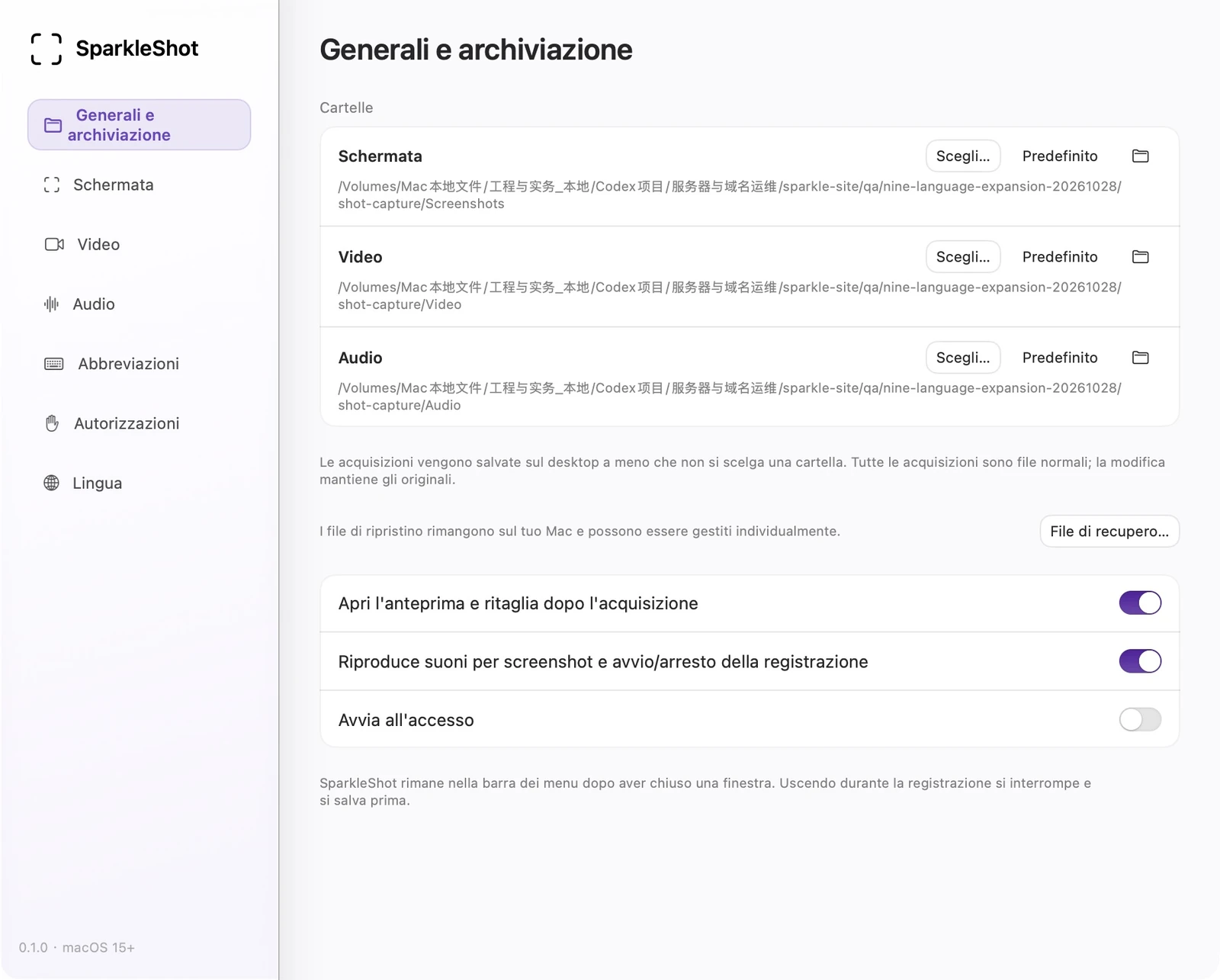The width and height of the screenshot is (1220, 980).
Task: Disable the screenshot and recording sounds switch
Action: pyautogui.click(x=1140, y=661)
